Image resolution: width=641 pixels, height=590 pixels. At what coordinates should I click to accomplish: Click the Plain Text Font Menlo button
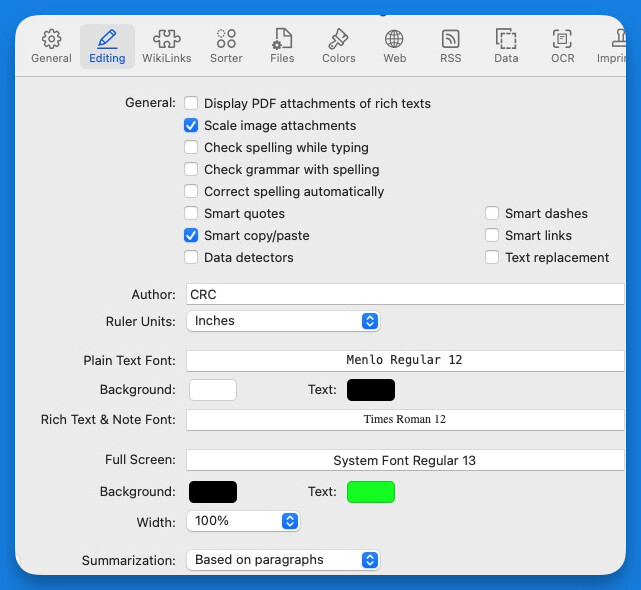click(404, 360)
